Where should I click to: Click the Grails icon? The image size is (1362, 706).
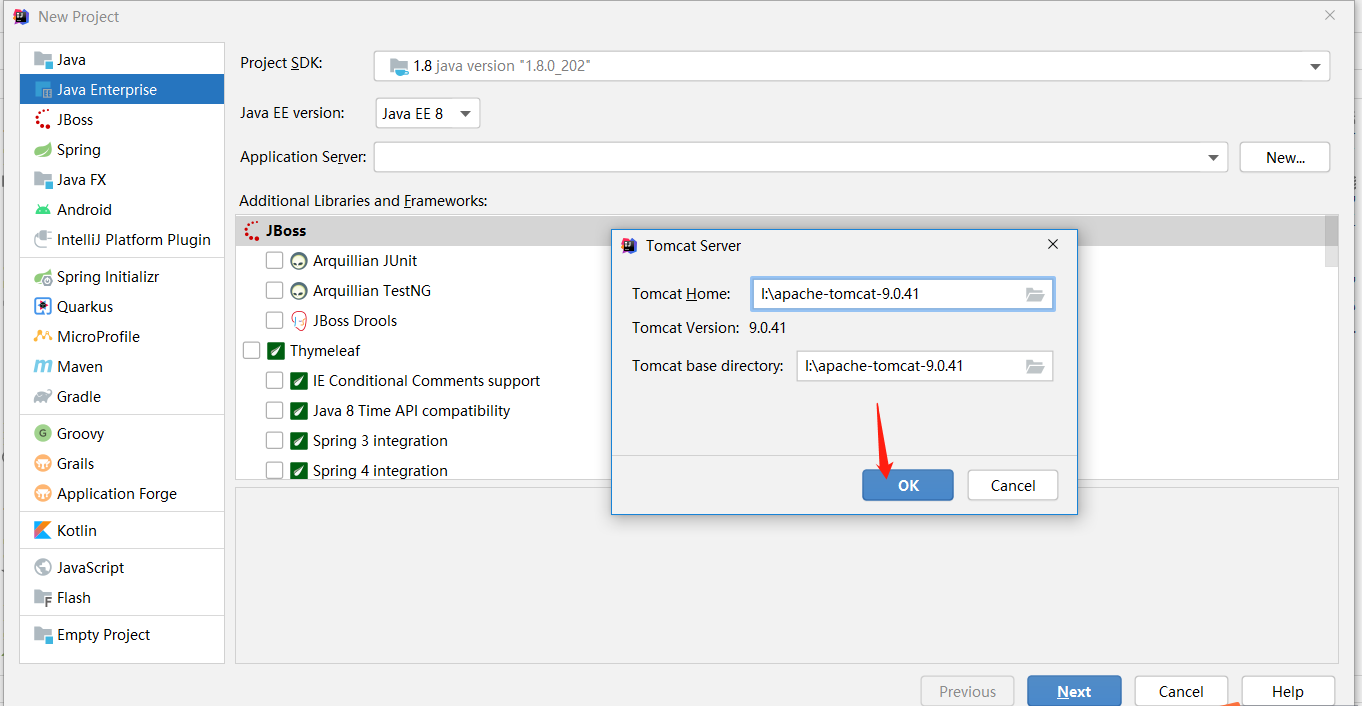43,464
